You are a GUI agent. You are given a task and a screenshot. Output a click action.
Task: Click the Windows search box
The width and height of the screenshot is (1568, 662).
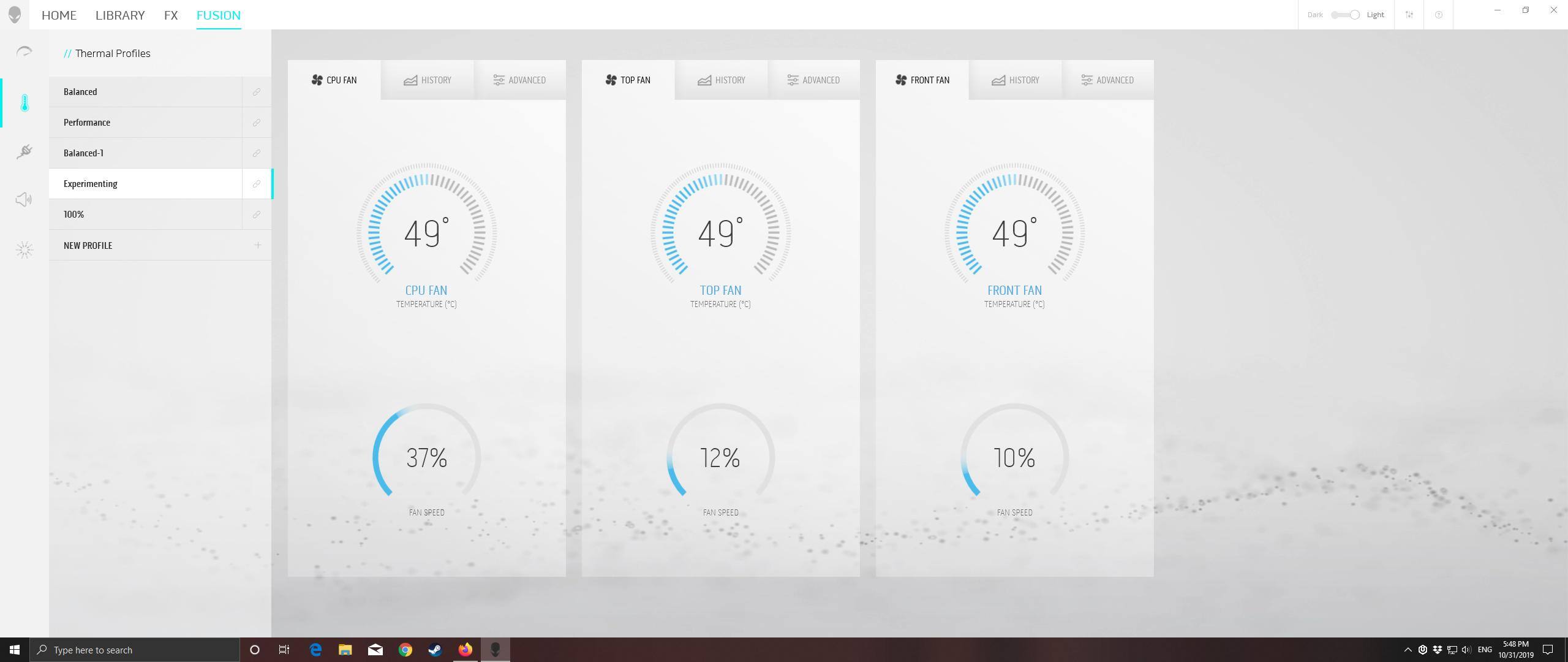[135, 650]
